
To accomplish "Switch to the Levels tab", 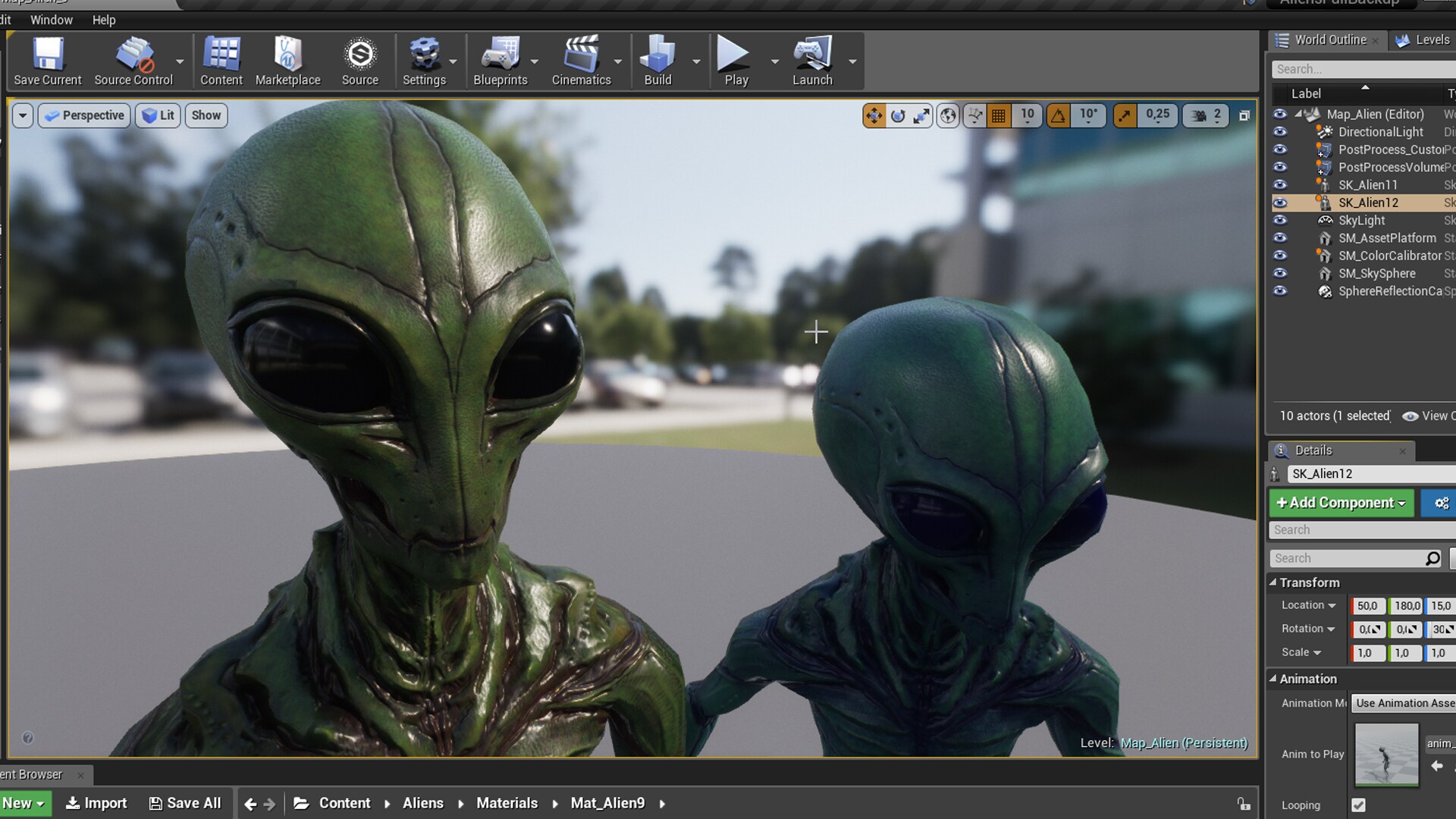I will tap(1422, 40).
